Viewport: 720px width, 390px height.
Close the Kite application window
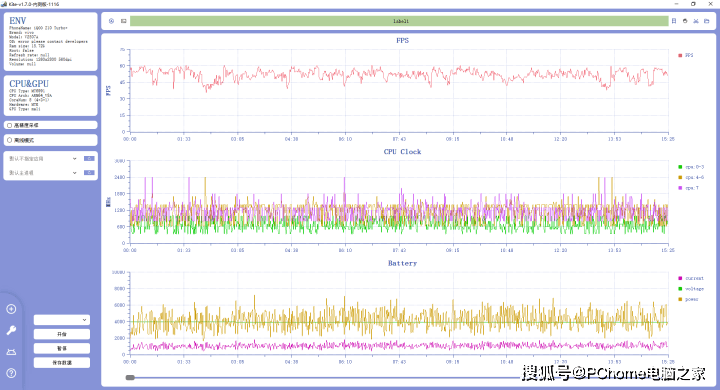pos(710,4)
